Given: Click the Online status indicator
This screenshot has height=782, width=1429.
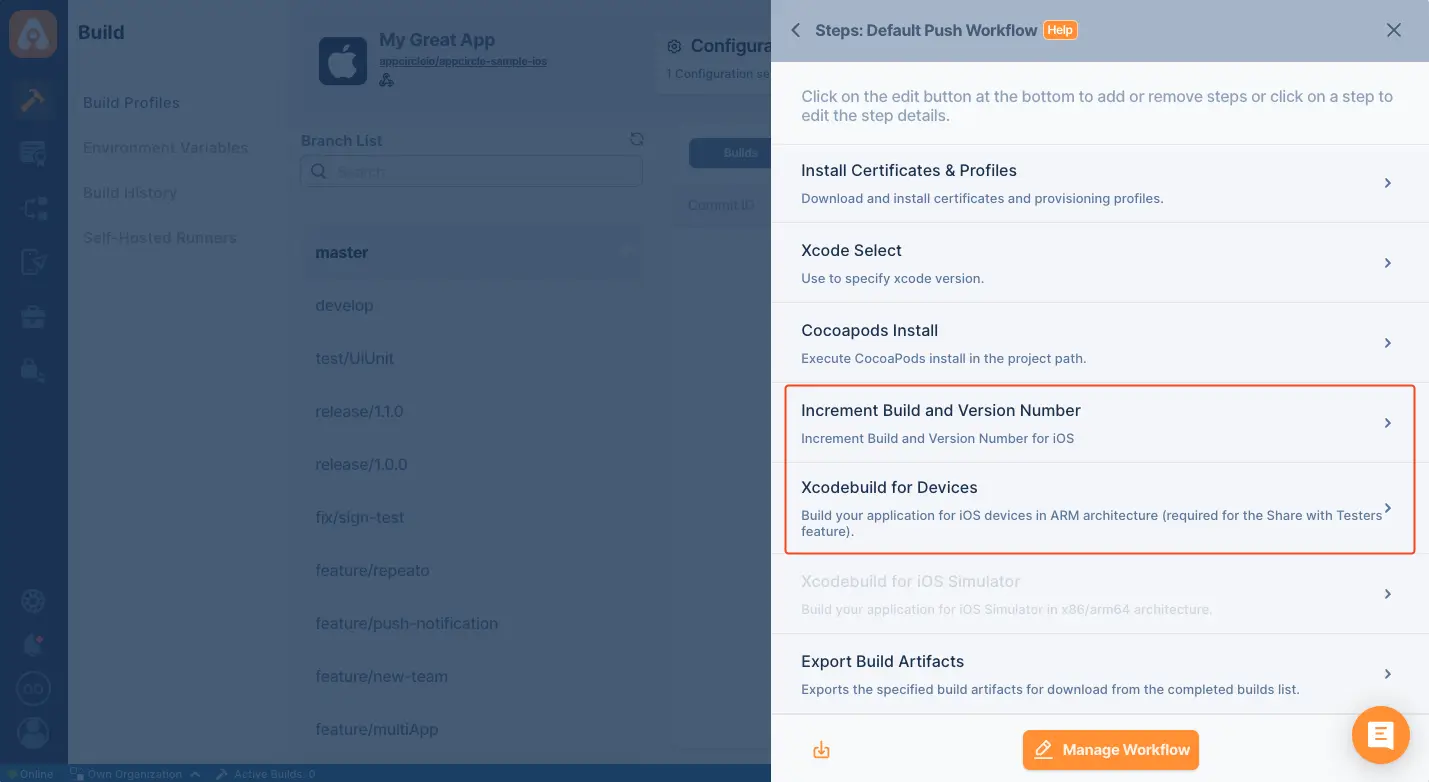Looking at the screenshot, I should 30,774.
